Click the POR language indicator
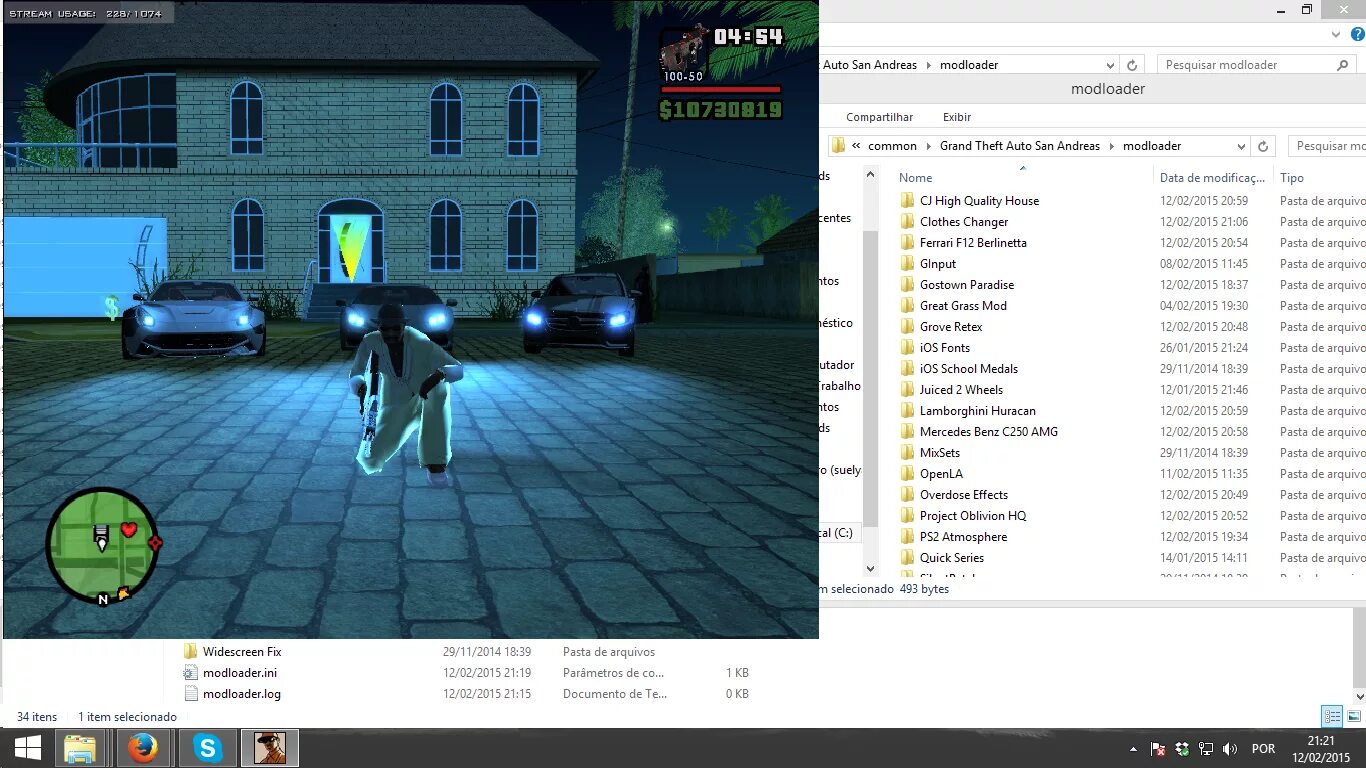This screenshot has width=1366, height=768. click(1263, 749)
